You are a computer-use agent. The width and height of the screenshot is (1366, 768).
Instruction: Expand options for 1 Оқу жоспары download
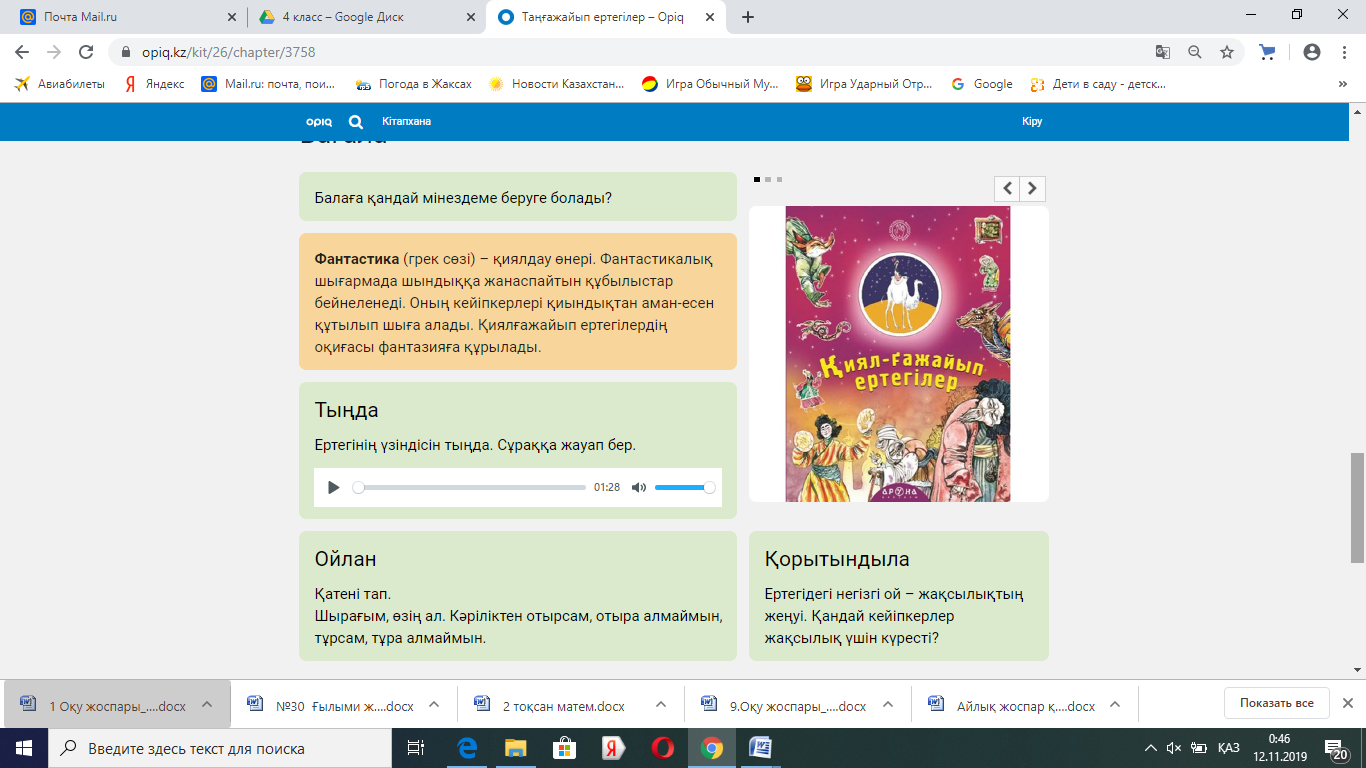click(207, 704)
